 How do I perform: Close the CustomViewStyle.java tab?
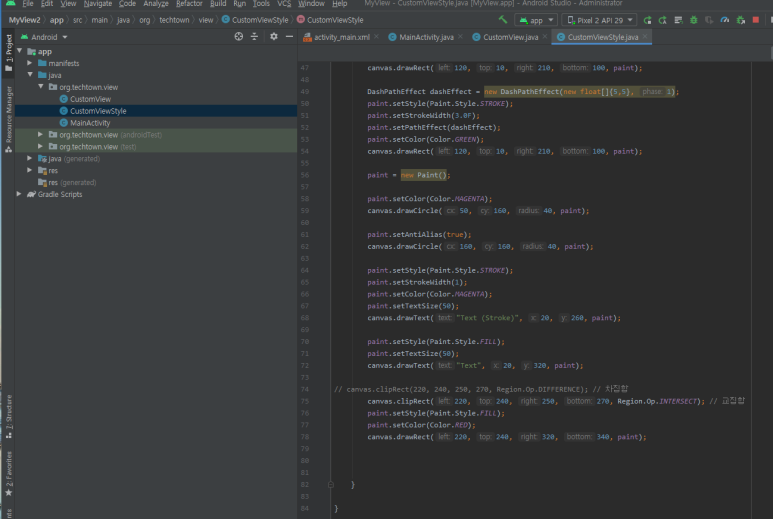[x=645, y=36]
